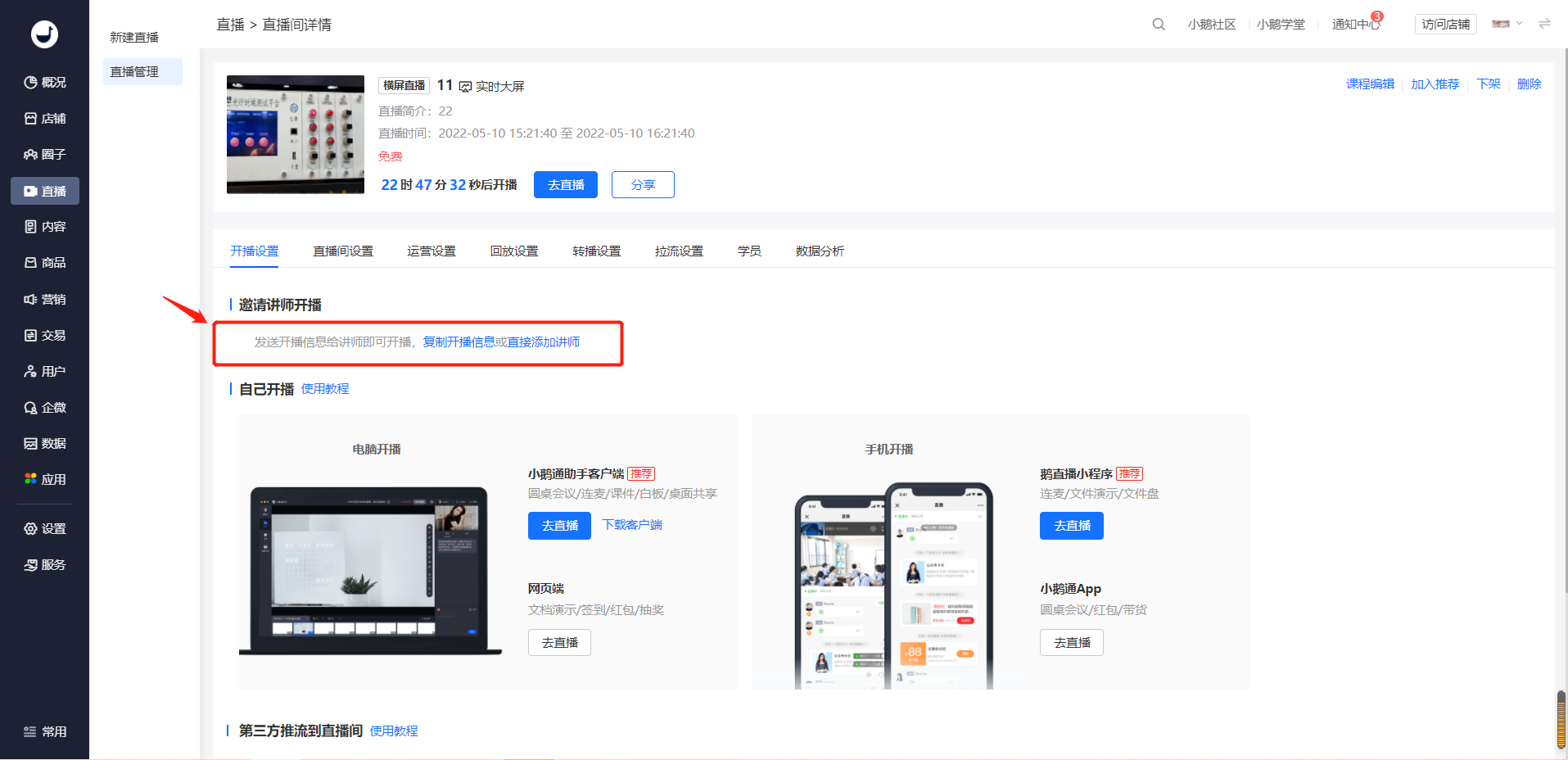The height and width of the screenshot is (760, 1568).
Task: Click the switch arrows icon top right
Action: pyautogui.click(x=1544, y=24)
